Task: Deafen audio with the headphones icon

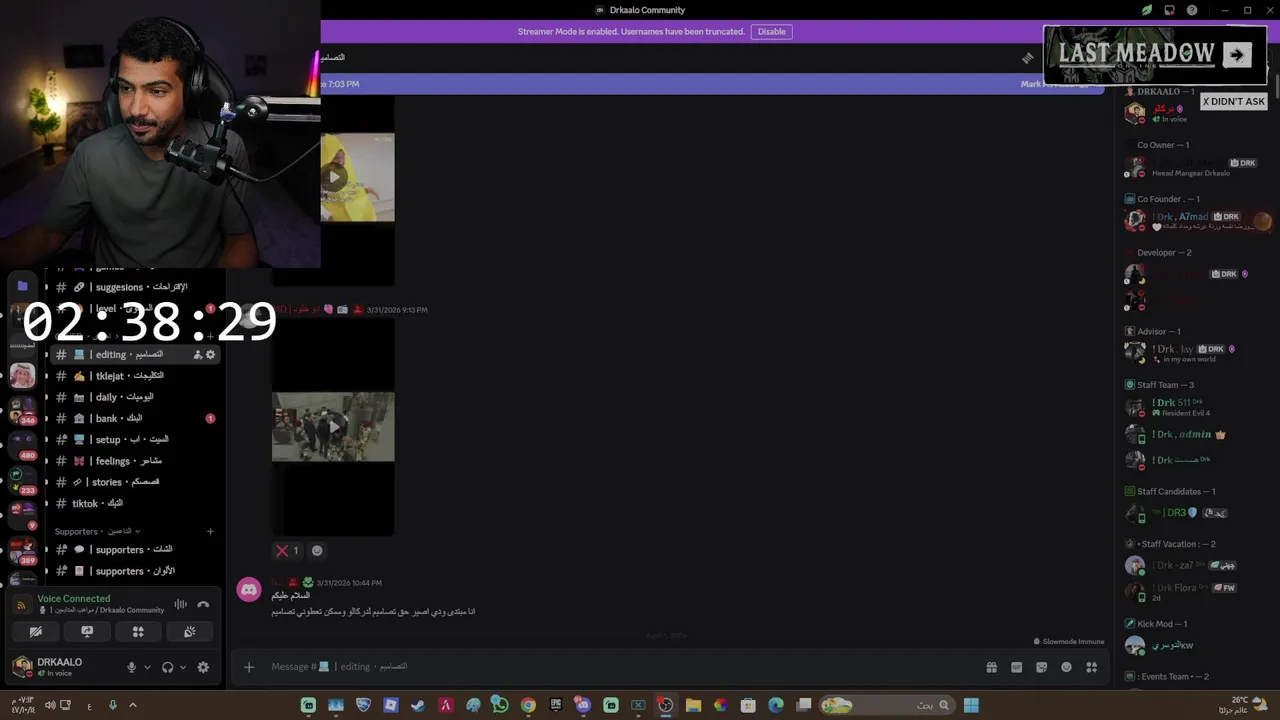Action: 167,667
